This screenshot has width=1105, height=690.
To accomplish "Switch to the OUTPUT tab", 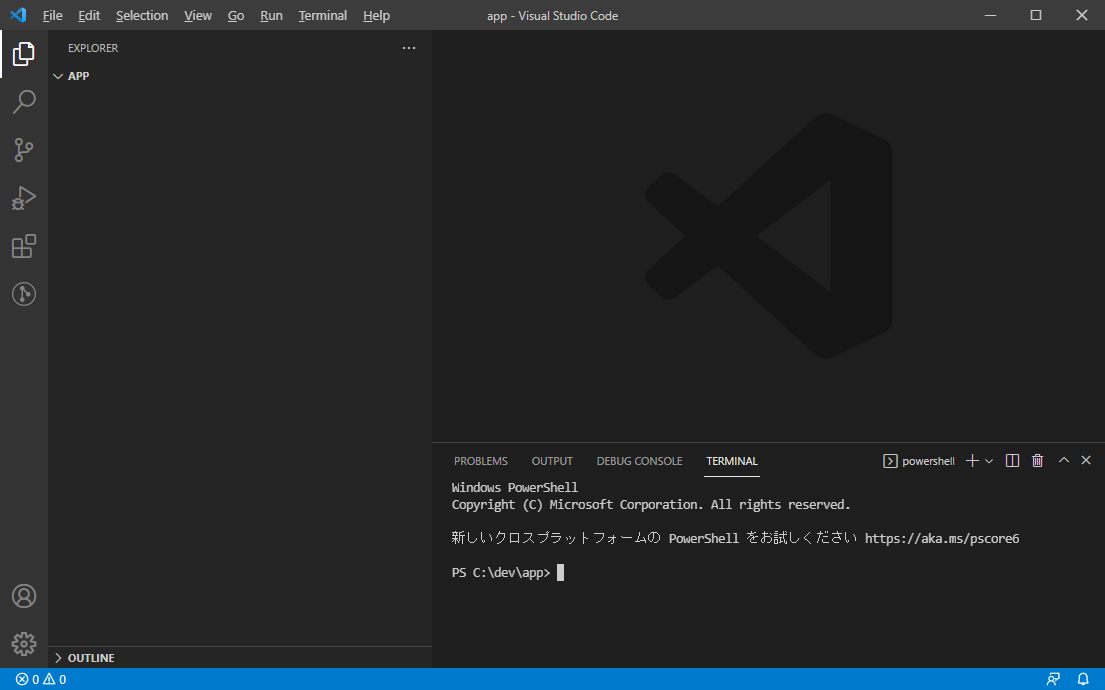I will (x=552, y=461).
